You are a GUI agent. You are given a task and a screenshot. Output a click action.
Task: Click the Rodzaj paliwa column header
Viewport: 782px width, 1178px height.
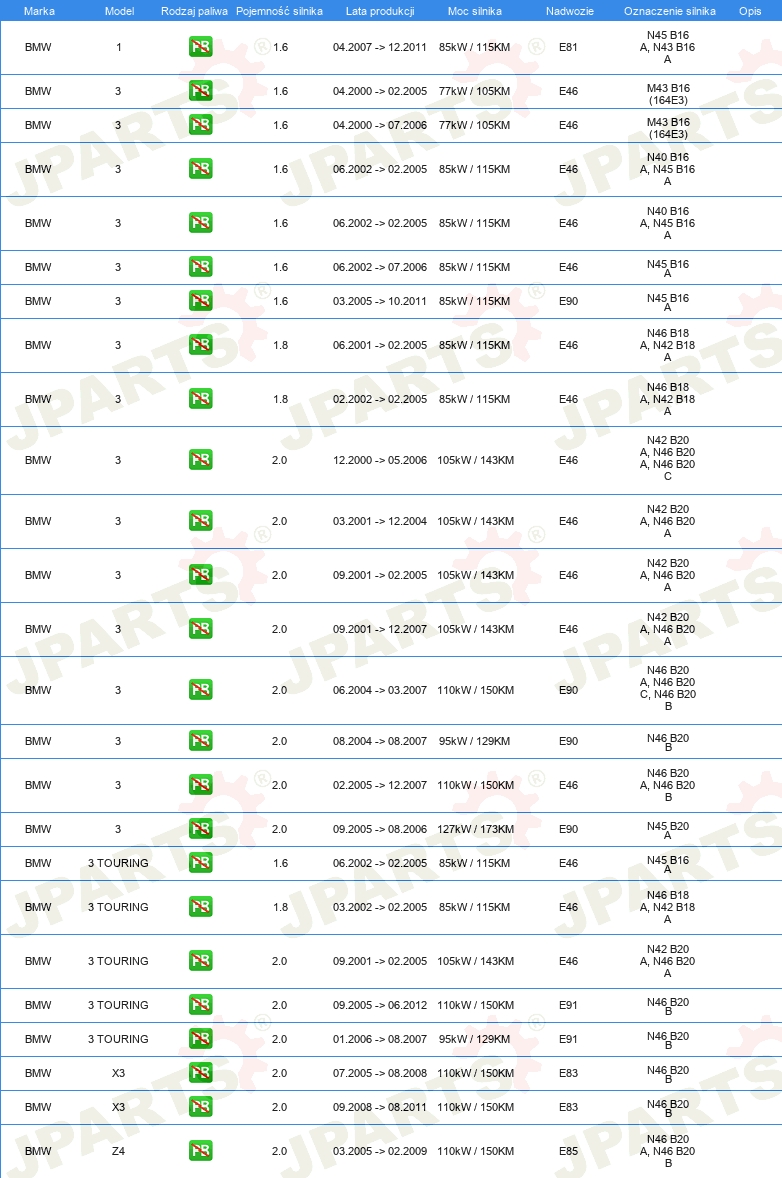click(194, 11)
